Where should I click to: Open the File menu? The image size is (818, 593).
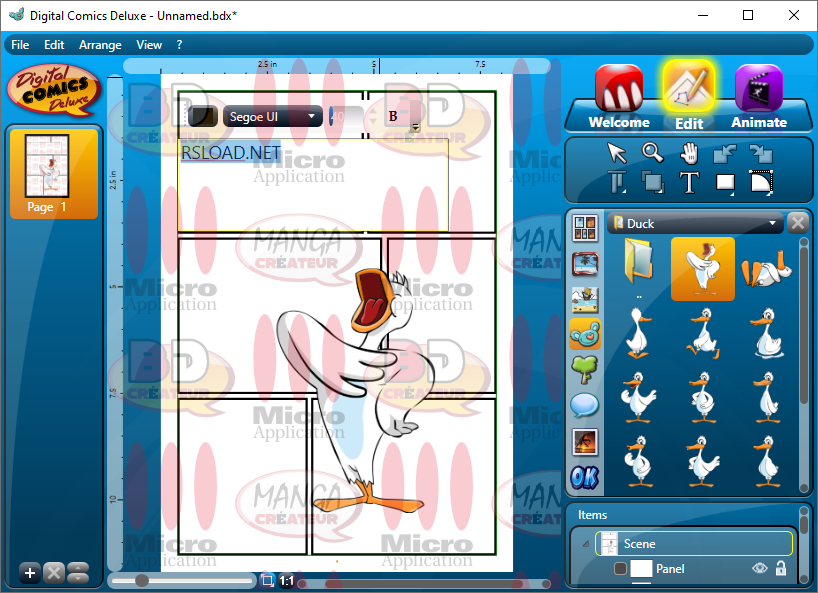click(20, 45)
